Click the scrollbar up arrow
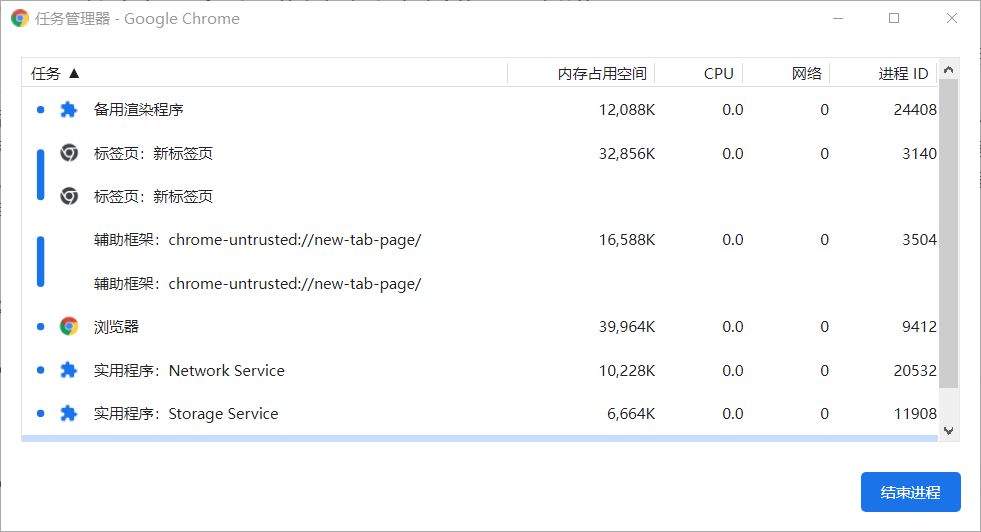981x532 pixels. pos(949,70)
